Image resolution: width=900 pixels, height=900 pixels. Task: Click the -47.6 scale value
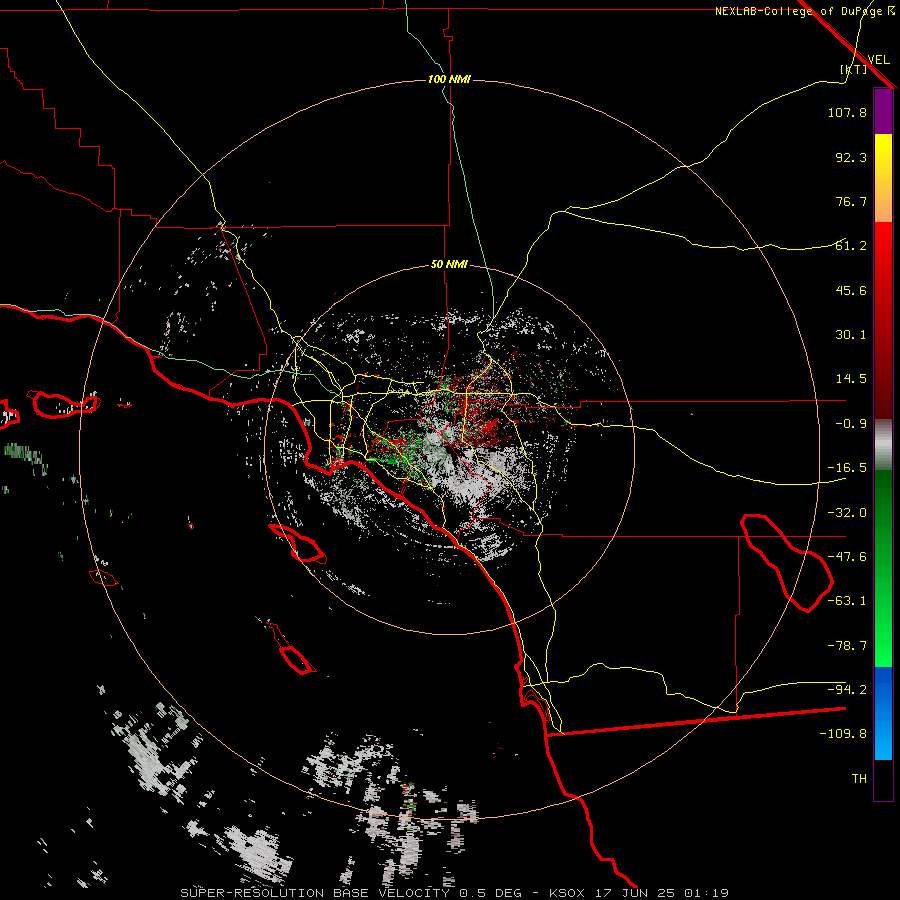(847, 557)
